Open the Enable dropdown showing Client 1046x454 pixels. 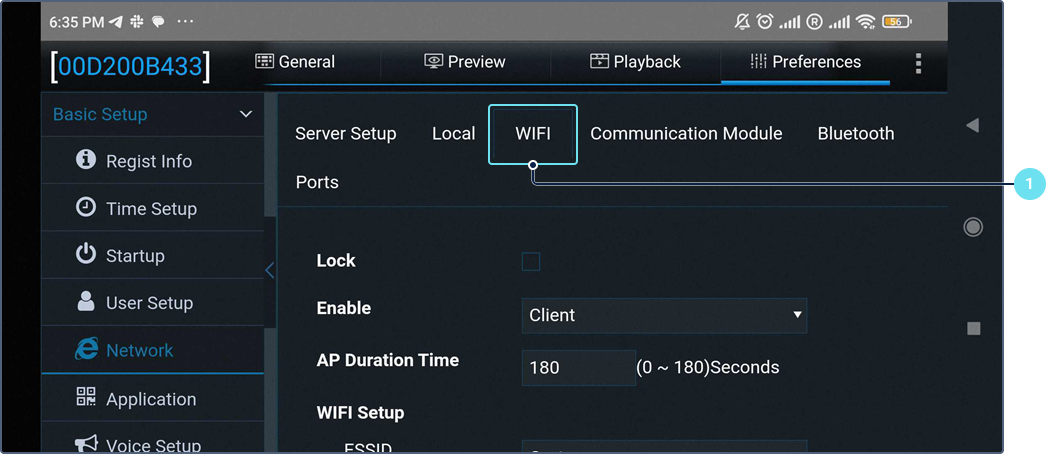664,315
